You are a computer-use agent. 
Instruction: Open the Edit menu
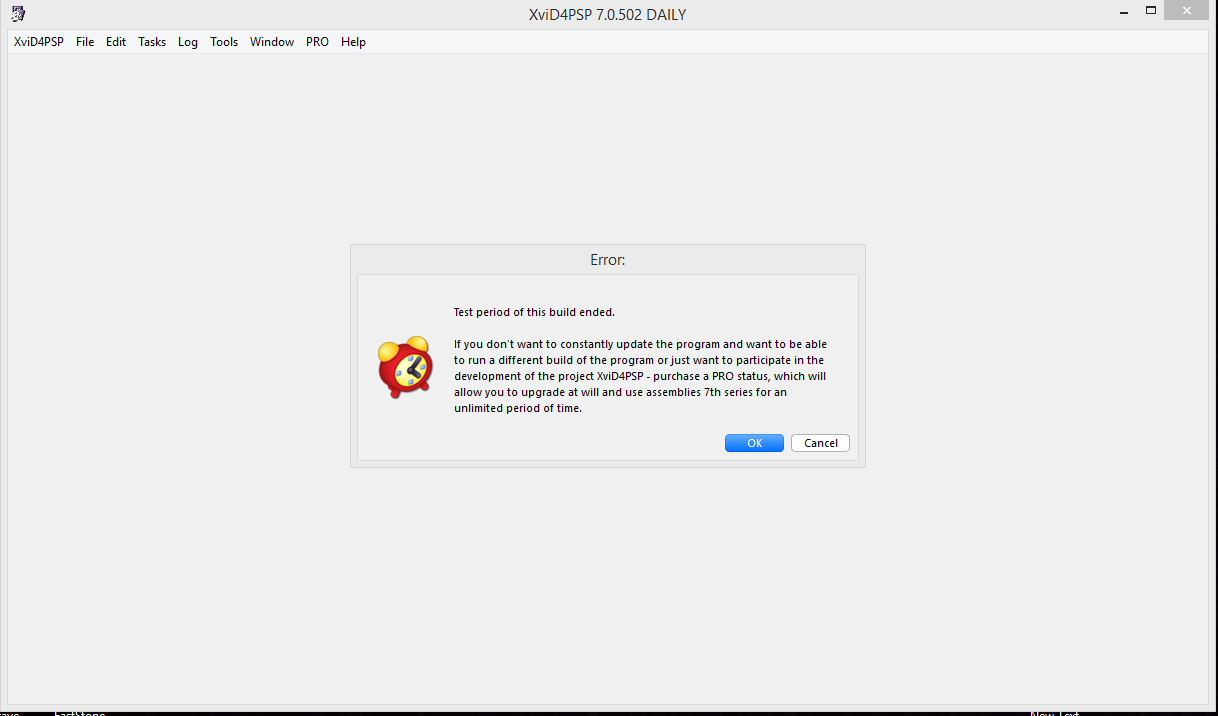coord(116,42)
